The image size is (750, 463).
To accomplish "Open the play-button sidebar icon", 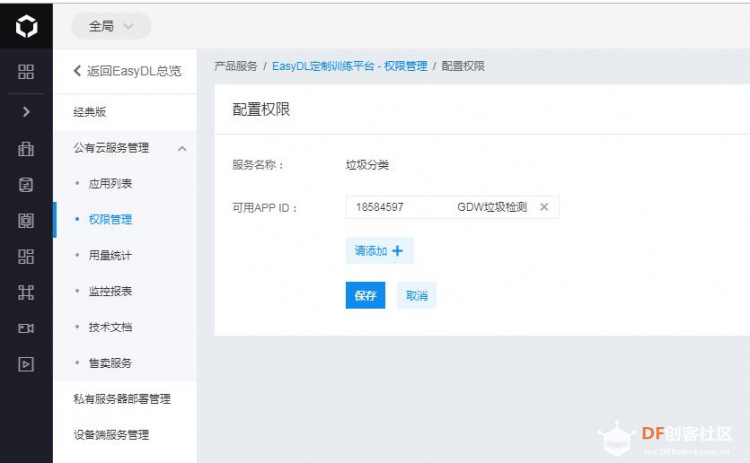I will (26, 364).
